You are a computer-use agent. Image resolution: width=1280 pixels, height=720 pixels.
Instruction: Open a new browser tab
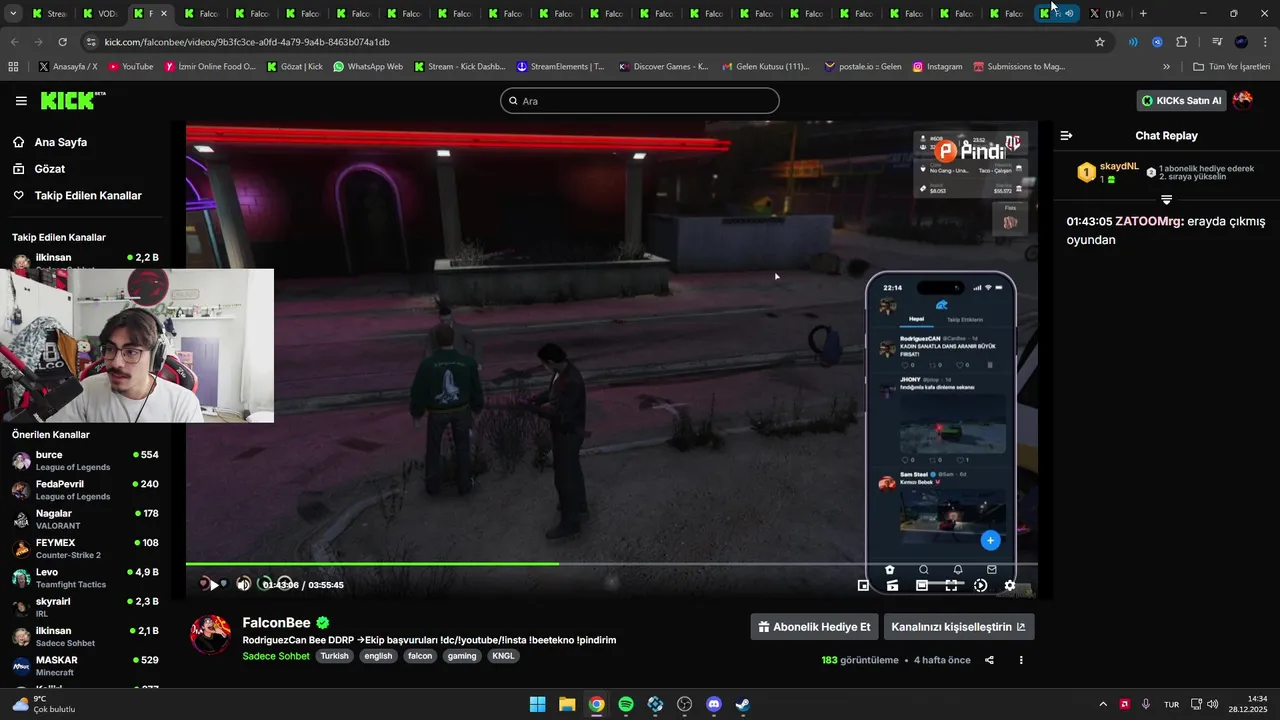click(x=1143, y=14)
